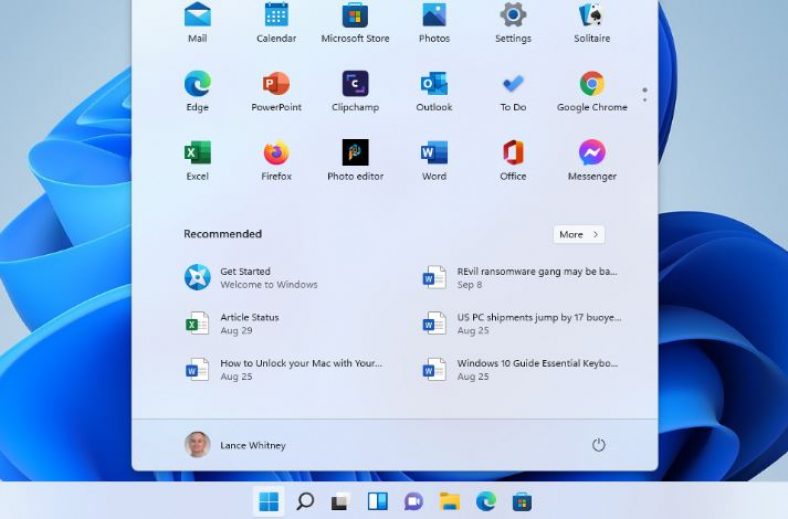Viewport: 788px width, 519px height.
Task: Launch Word
Action: (x=434, y=160)
